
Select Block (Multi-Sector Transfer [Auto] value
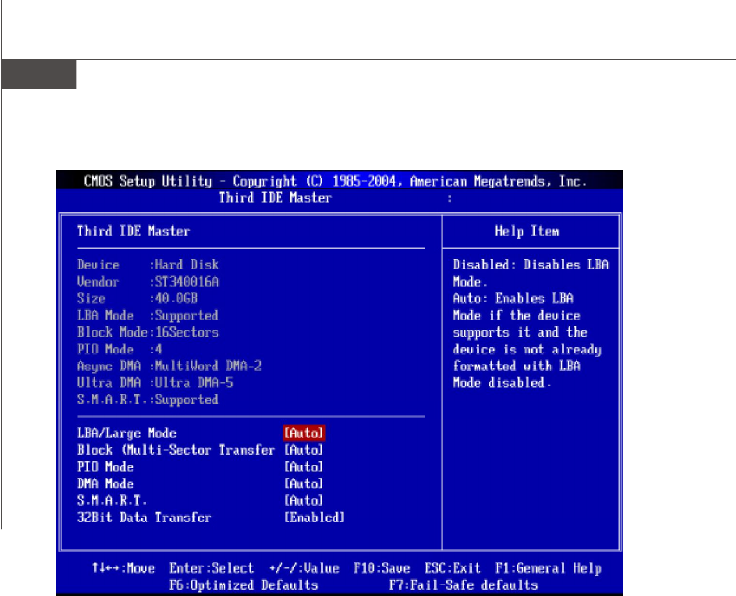click(304, 450)
